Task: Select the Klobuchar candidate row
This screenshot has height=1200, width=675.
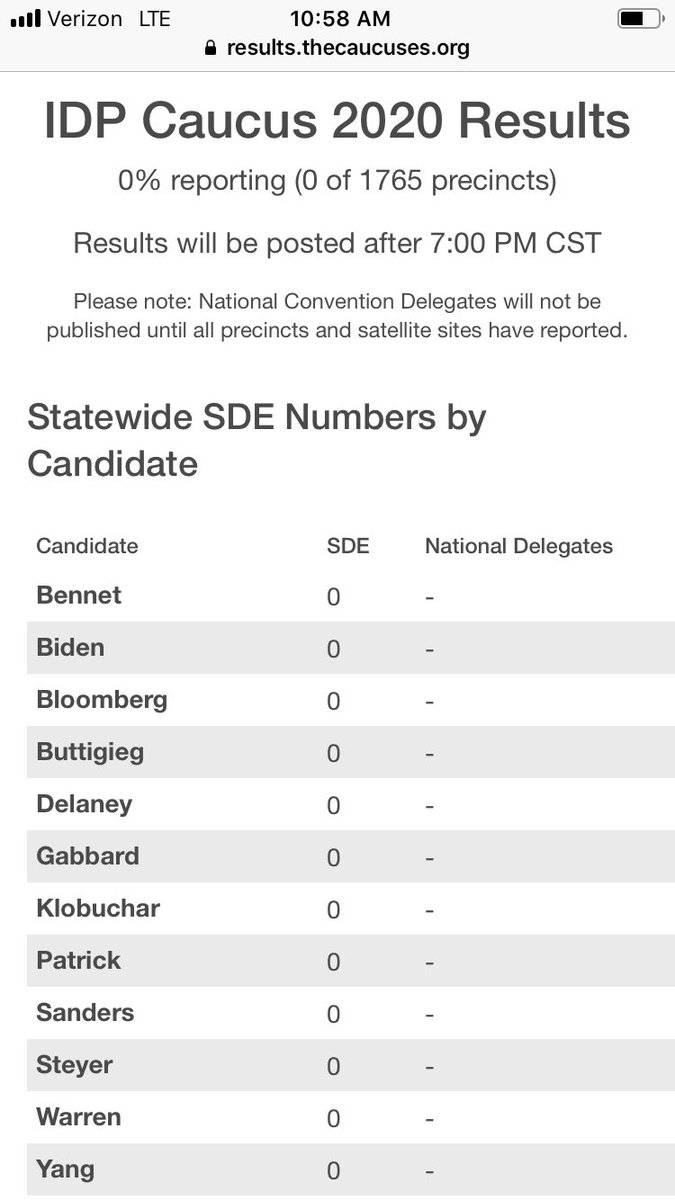Action: coord(337,909)
